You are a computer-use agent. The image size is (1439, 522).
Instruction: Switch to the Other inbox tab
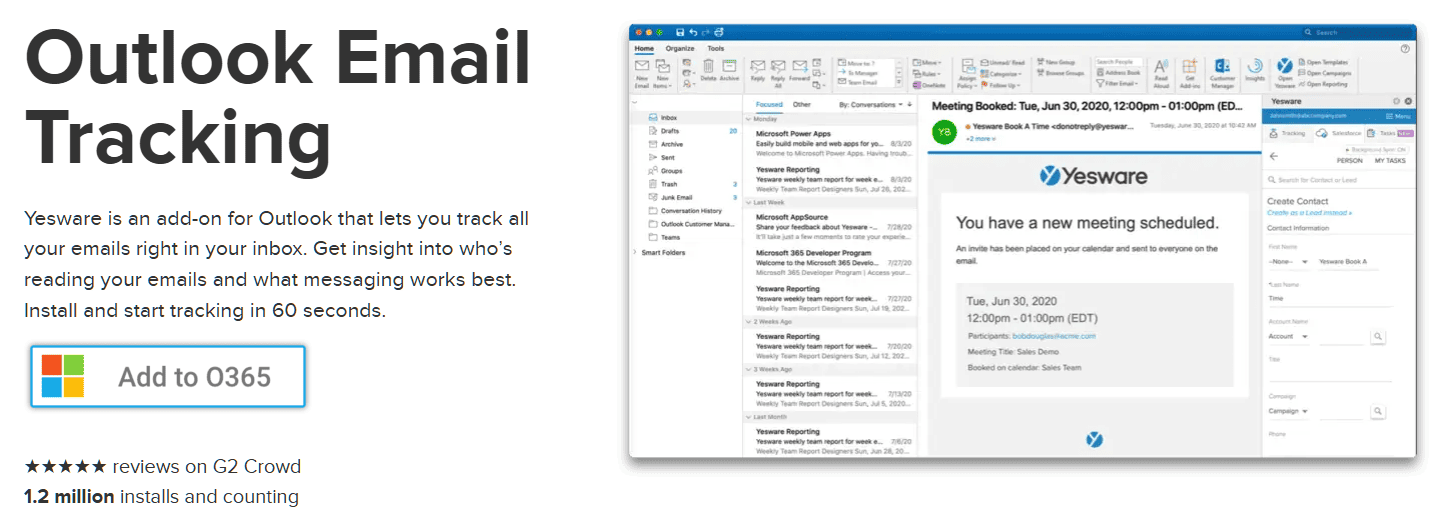[x=802, y=104]
